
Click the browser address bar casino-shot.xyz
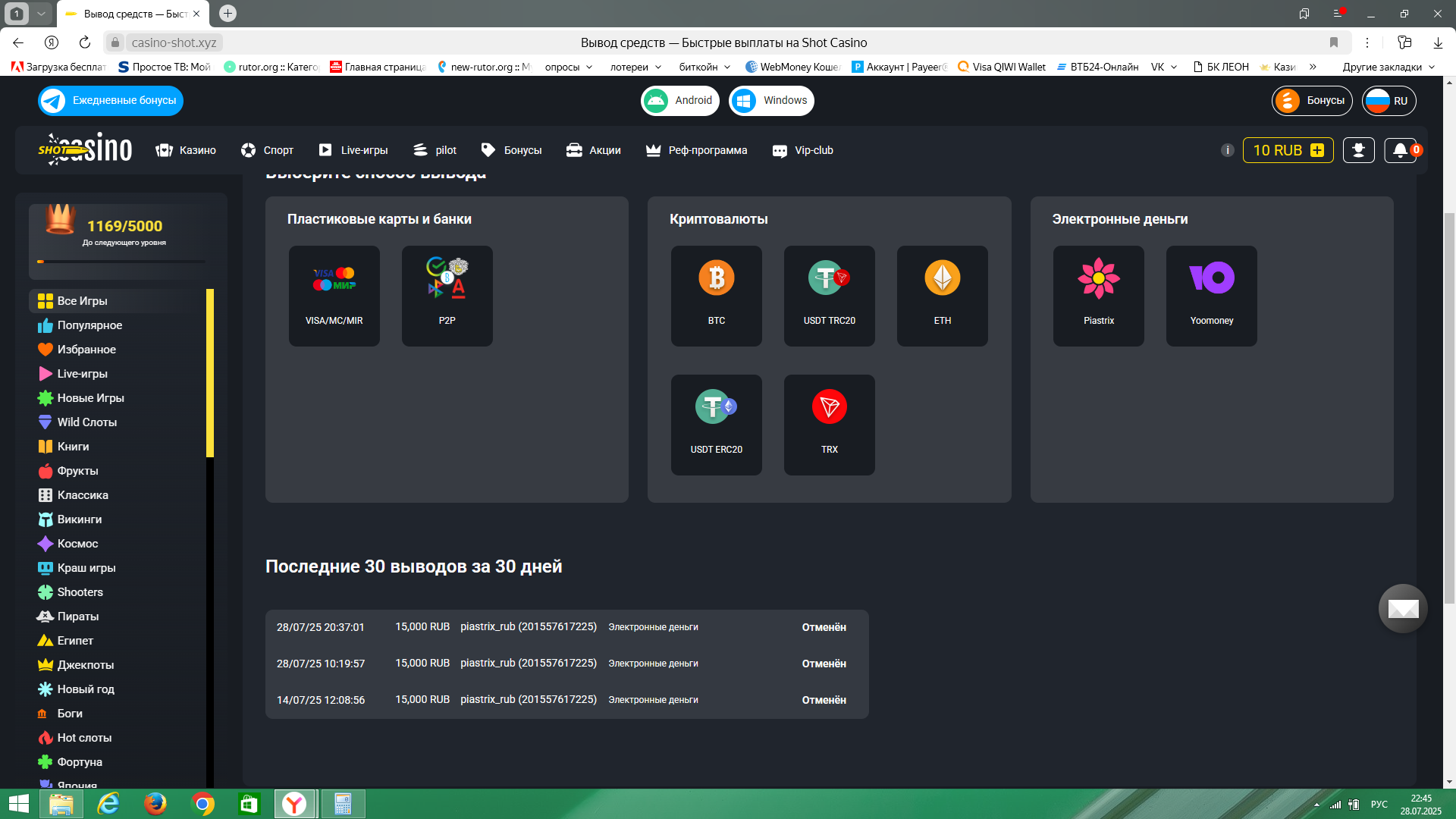pos(174,42)
